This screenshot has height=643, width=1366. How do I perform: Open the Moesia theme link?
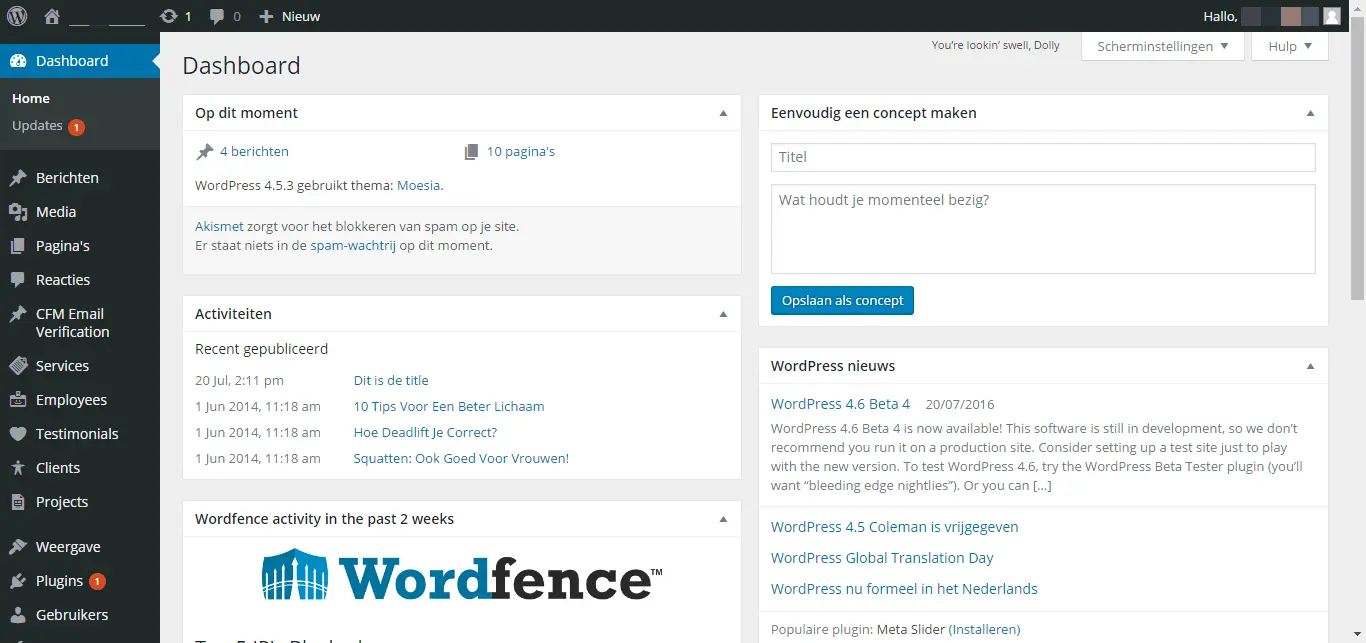click(x=418, y=186)
